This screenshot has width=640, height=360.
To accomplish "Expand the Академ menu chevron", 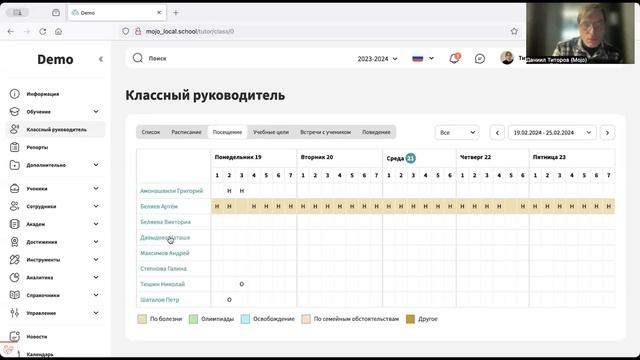I will pos(96,224).
